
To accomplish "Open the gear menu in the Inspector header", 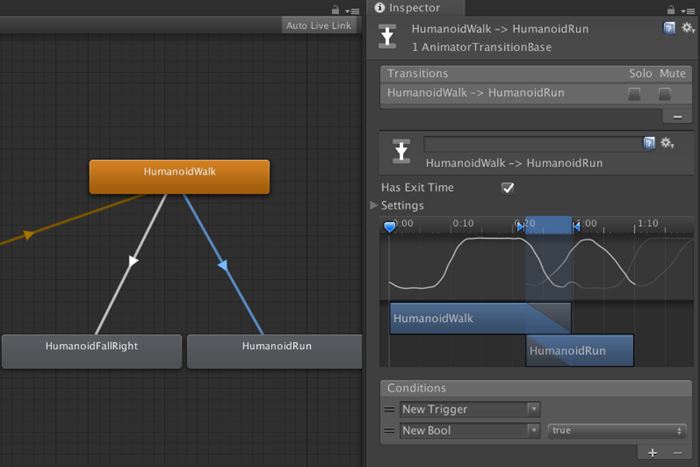I will pyautogui.click(x=688, y=29).
